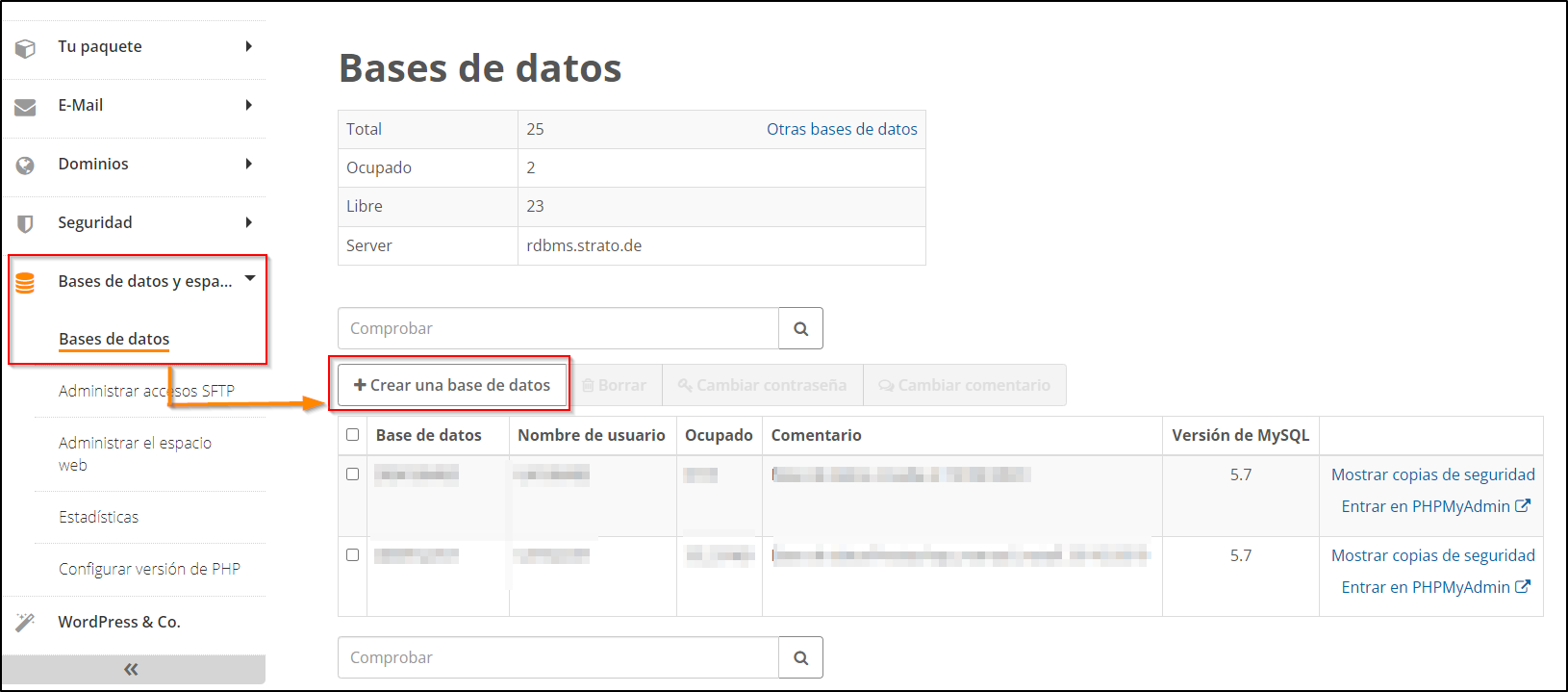Click the Borrar button
1568x692 pixels.
[614, 385]
